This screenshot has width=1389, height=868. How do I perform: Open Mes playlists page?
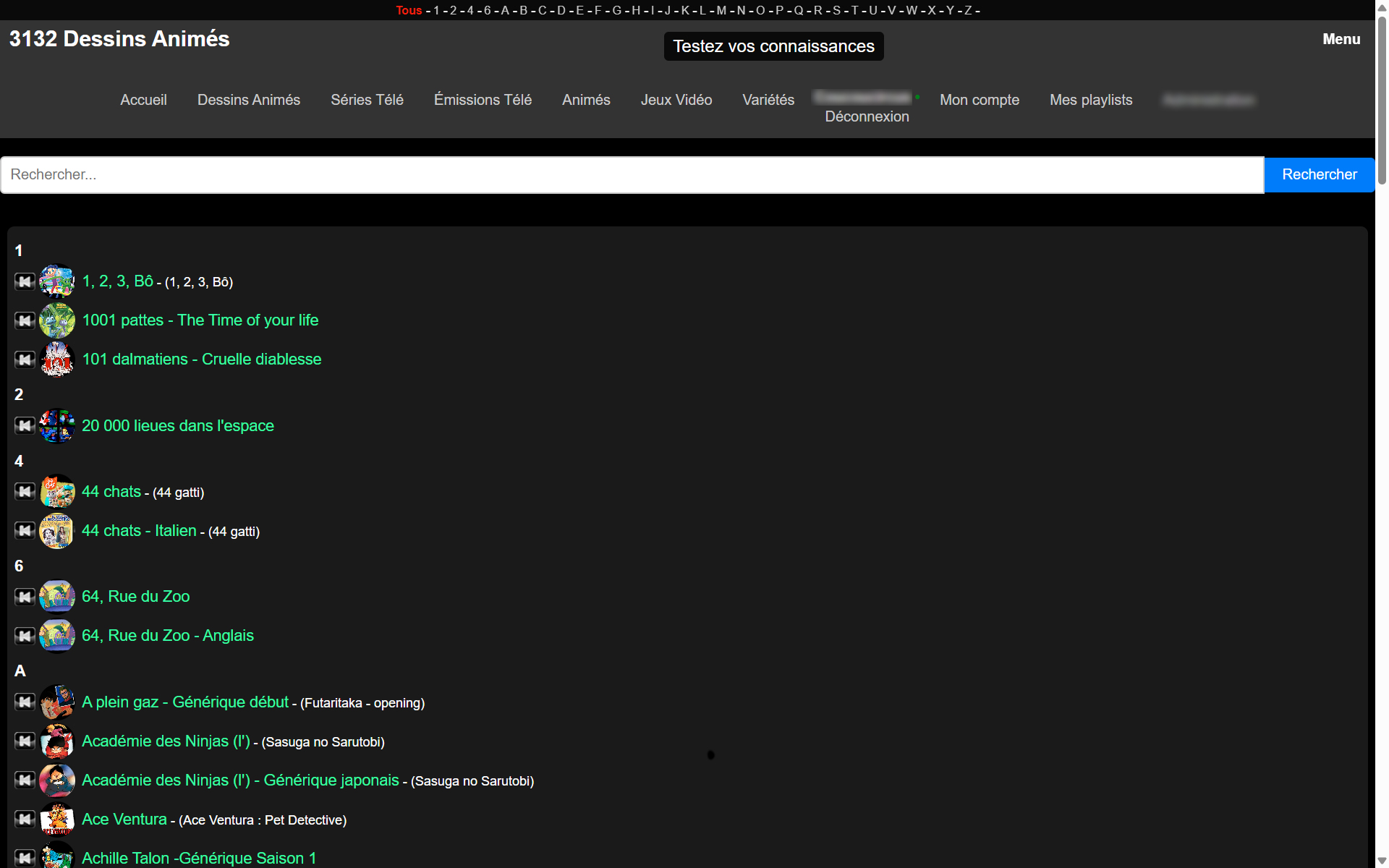[1090, 100]
